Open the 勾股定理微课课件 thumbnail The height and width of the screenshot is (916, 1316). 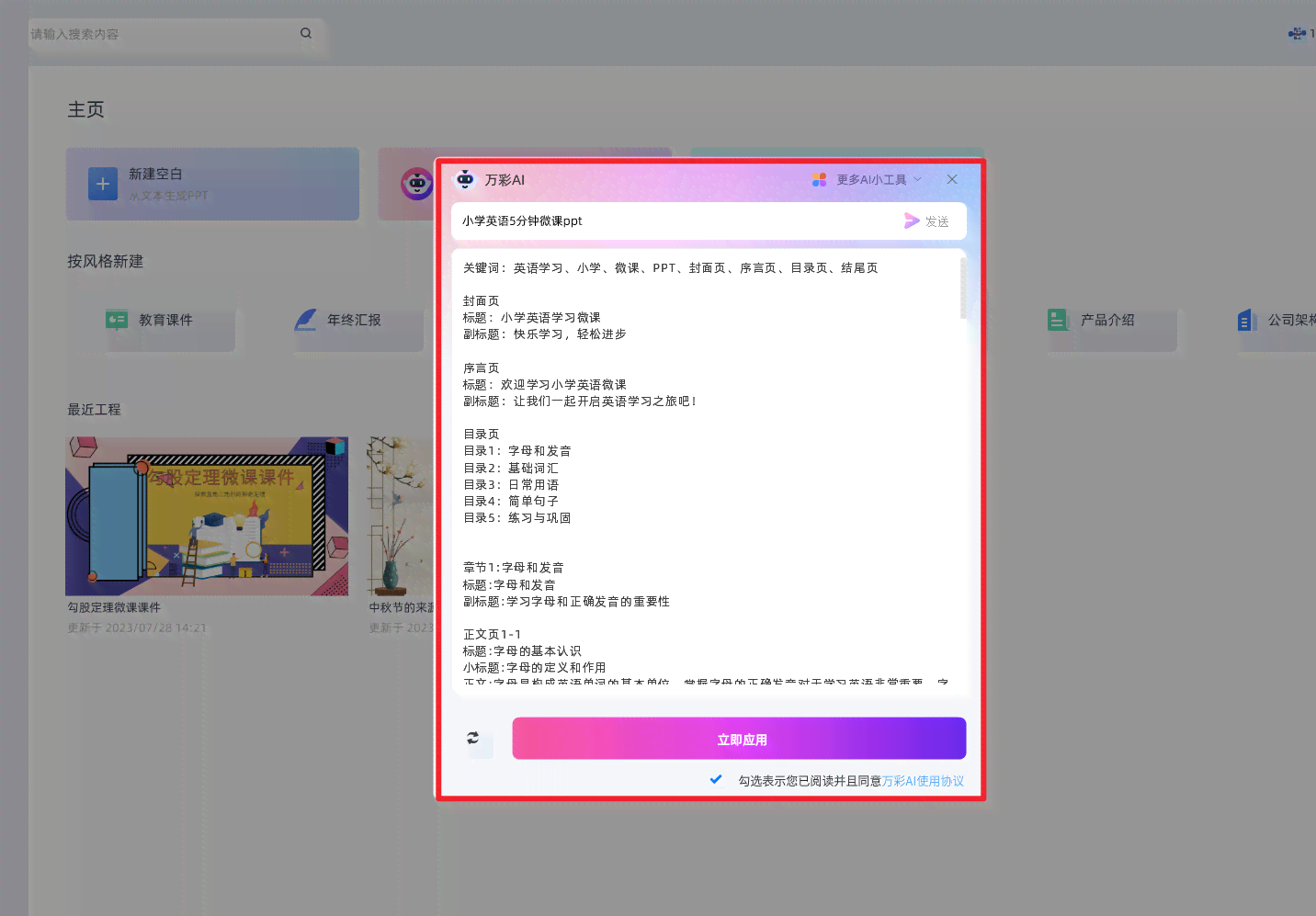coord(207,516)
